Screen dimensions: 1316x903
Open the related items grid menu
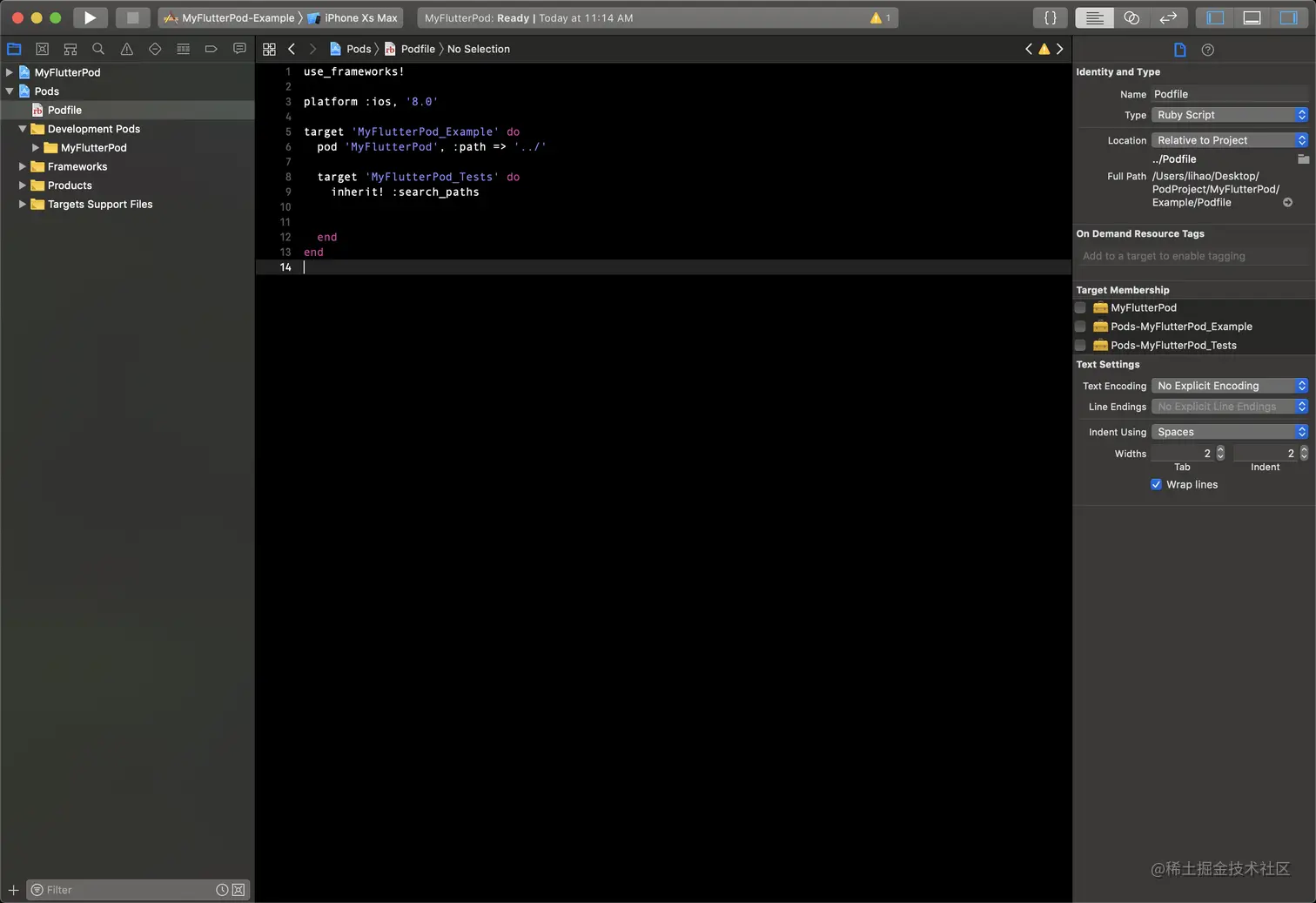coord(269,49)
